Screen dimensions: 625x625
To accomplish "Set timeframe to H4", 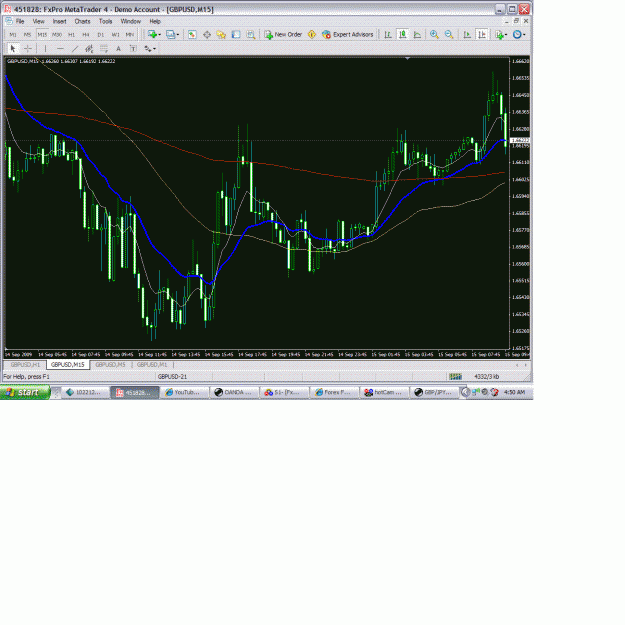I will (86, 35).
